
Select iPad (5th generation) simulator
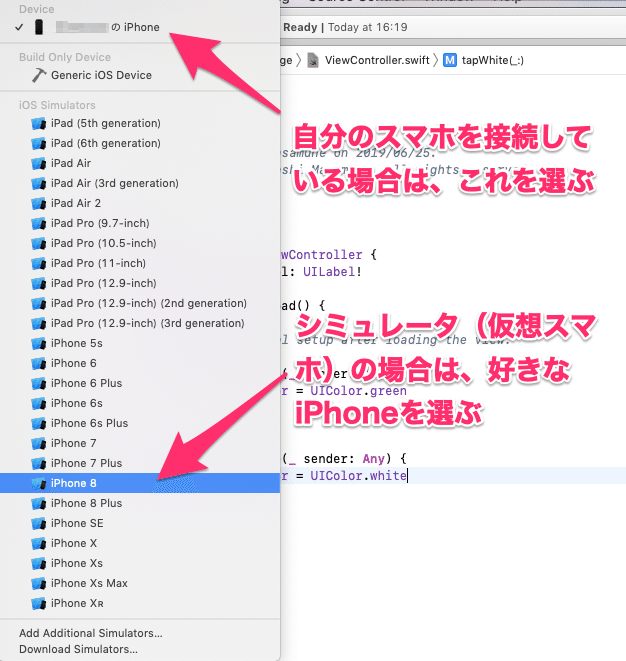pyautogui.click(x=140, y=124)
